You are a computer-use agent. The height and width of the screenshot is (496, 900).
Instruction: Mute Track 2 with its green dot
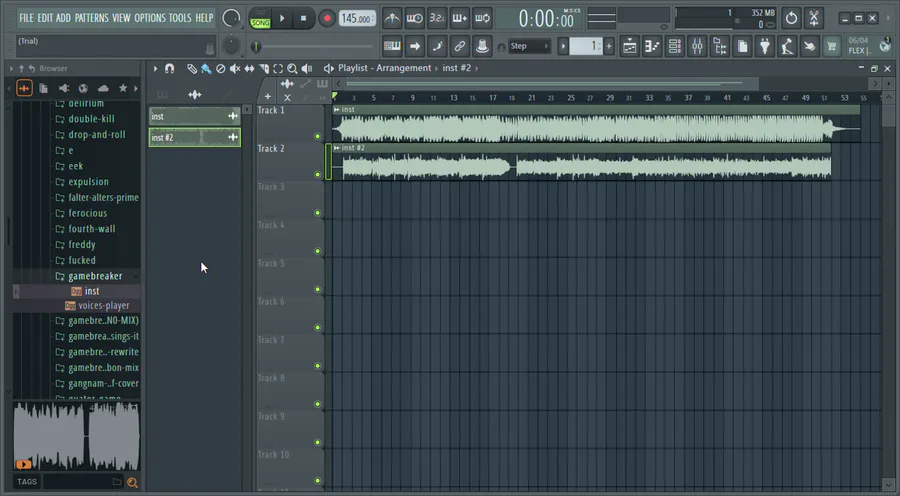(x=317, y=175)
